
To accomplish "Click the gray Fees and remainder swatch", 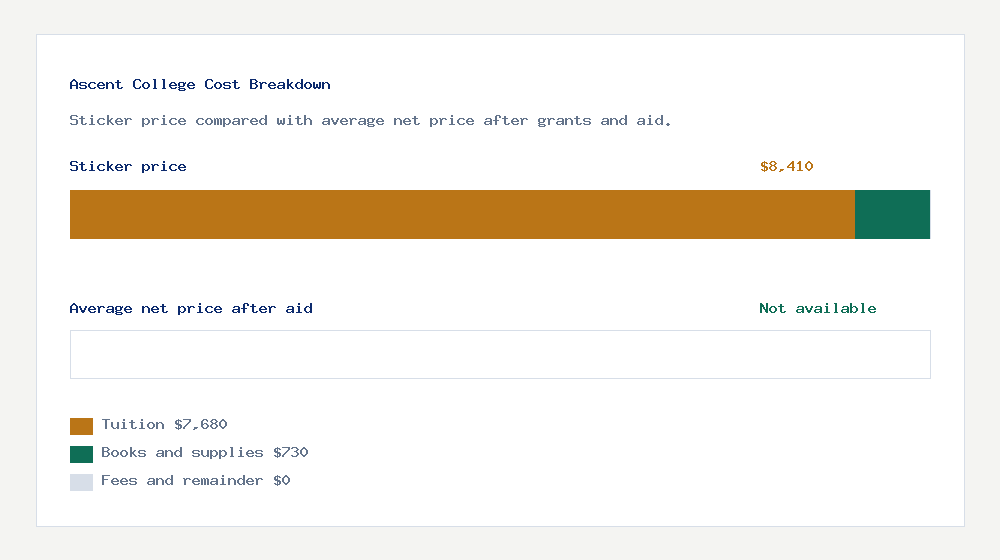I will (81, 482).
